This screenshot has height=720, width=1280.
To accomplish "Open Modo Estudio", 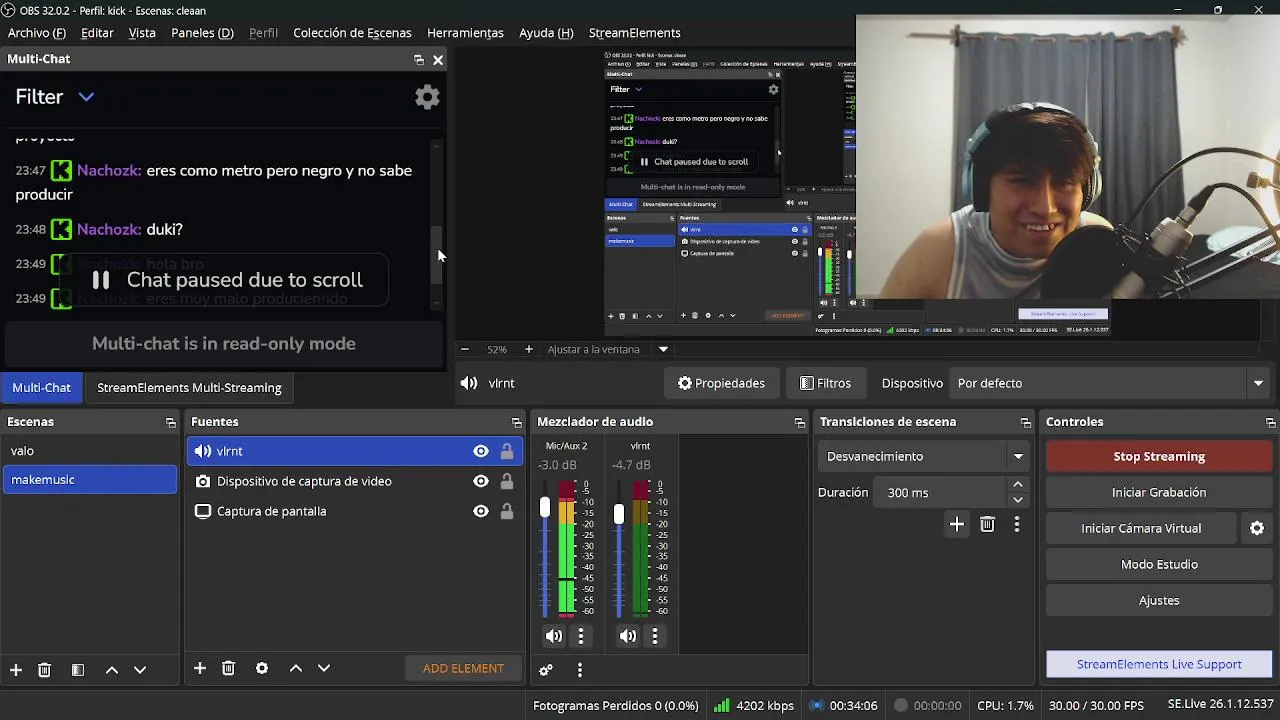I will point(1159,564).
